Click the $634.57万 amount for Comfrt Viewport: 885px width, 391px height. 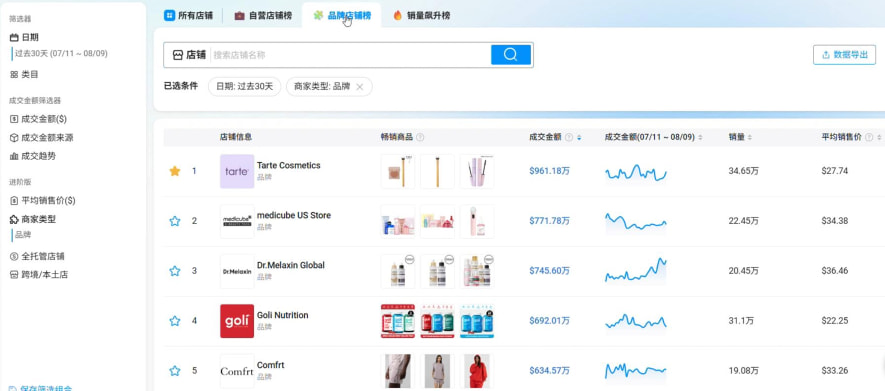click(549, 371)
